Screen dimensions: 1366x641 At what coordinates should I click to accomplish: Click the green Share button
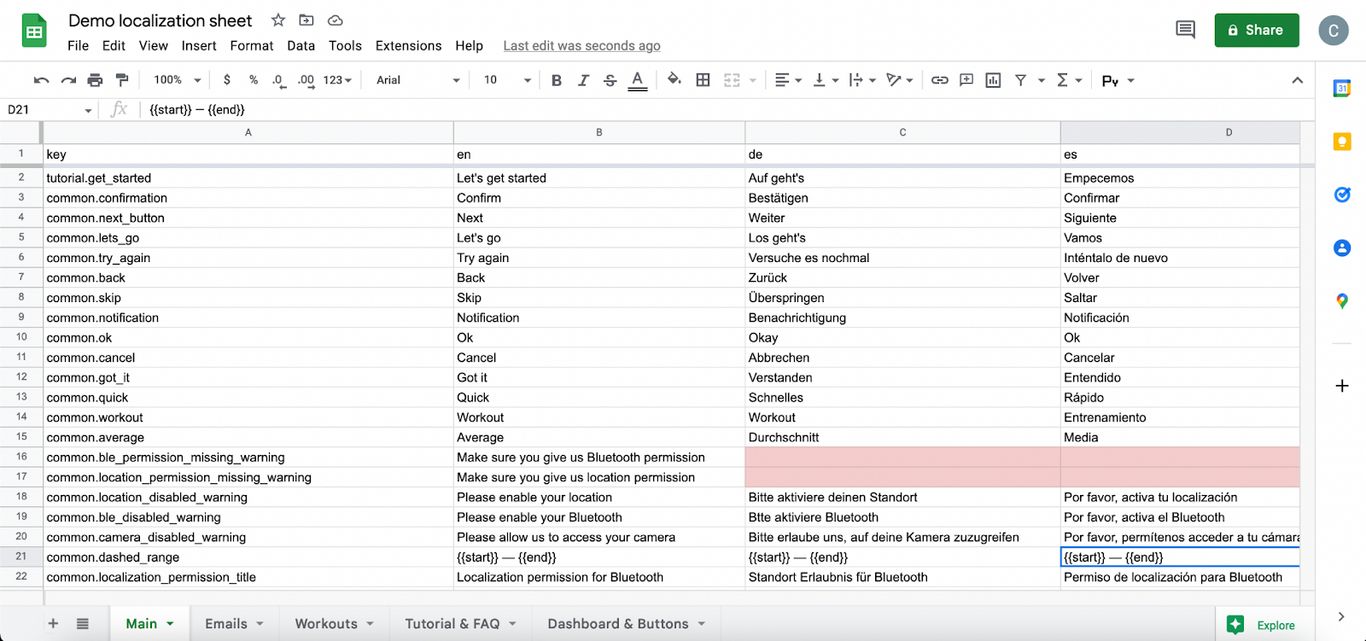coord(1256,30)
